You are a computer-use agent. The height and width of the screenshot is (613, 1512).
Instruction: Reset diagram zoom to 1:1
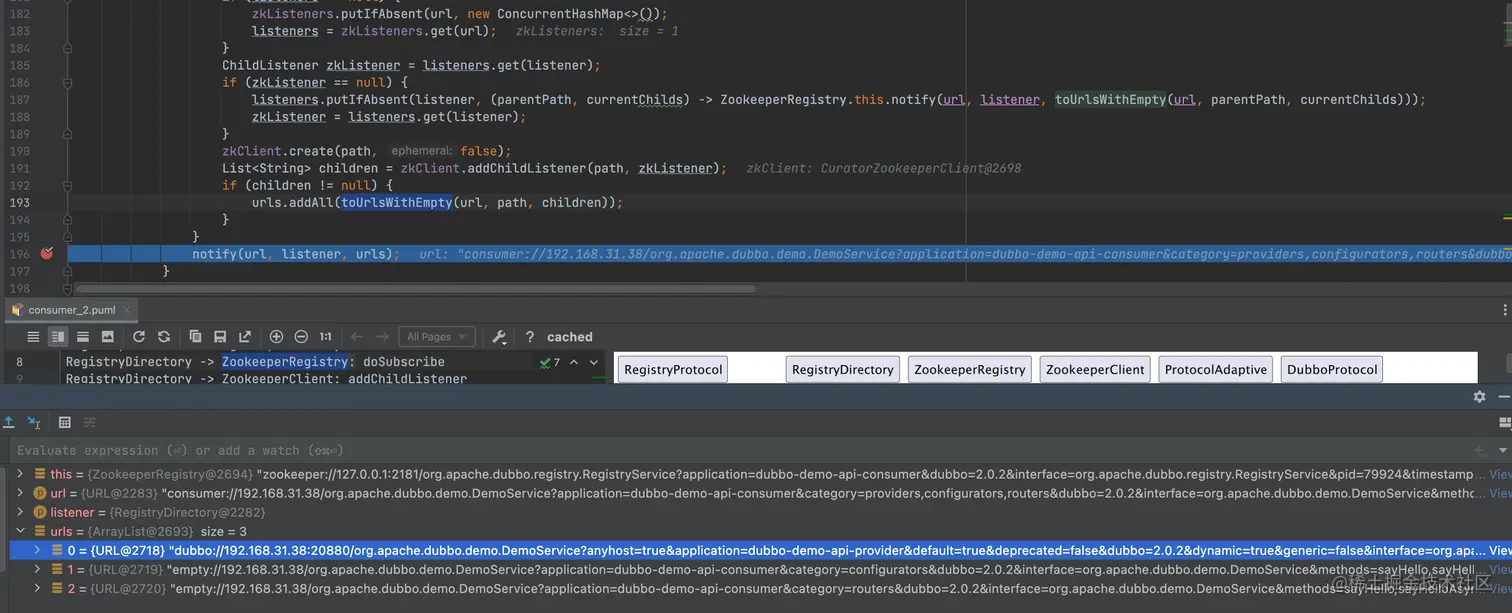(326, 337)
